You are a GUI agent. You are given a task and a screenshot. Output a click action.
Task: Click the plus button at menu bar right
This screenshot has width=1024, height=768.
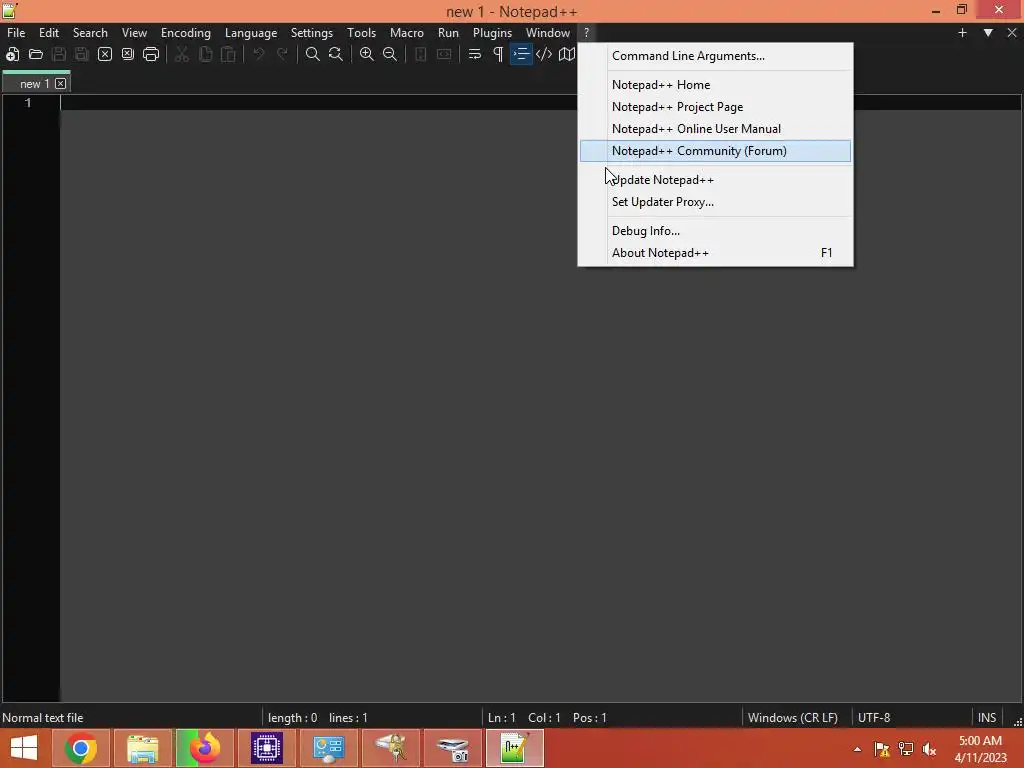point(962,33)
